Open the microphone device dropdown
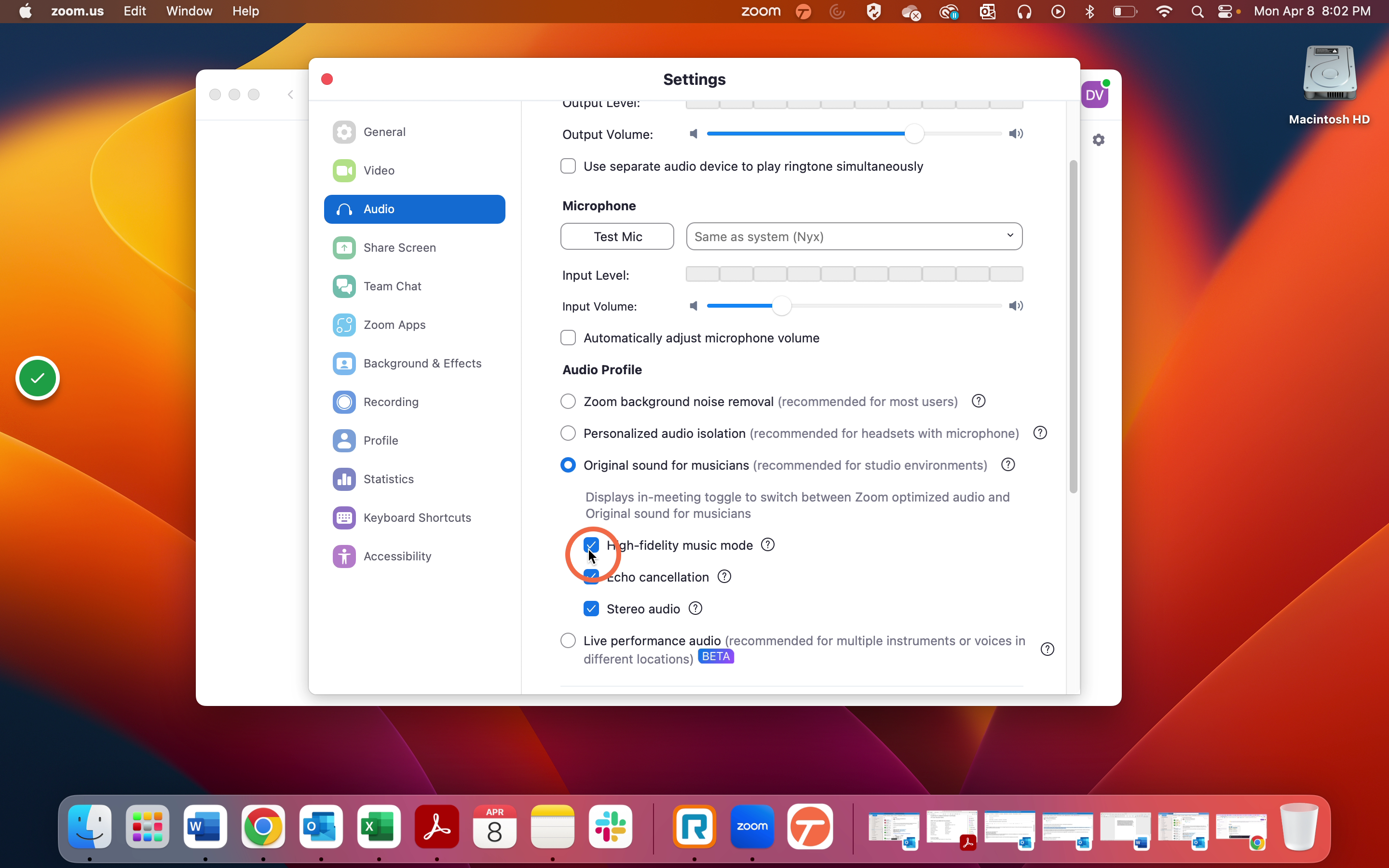 (x=854, y=236)
